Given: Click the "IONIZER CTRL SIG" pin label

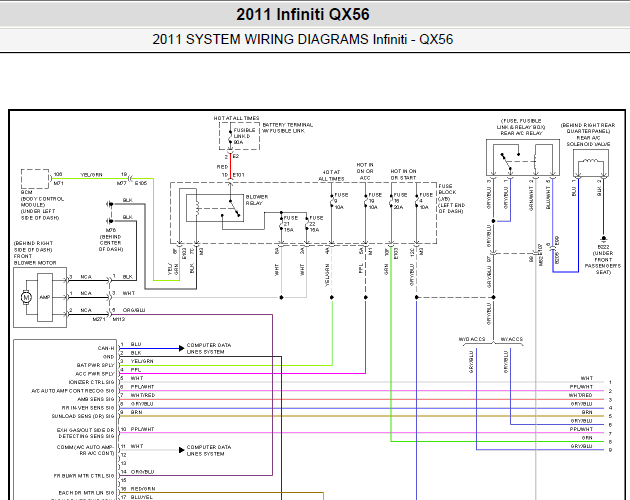Looking at the screenshot, I should point(92,382).
